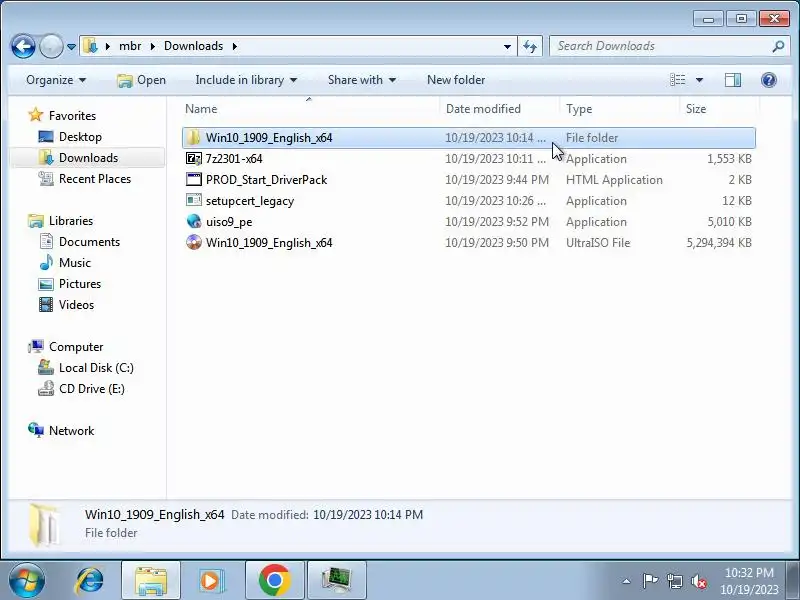Click the setupcert_legacy file name
Image resolution: width=800 pixels, height=600 pixels.
(x=250, y=201)
